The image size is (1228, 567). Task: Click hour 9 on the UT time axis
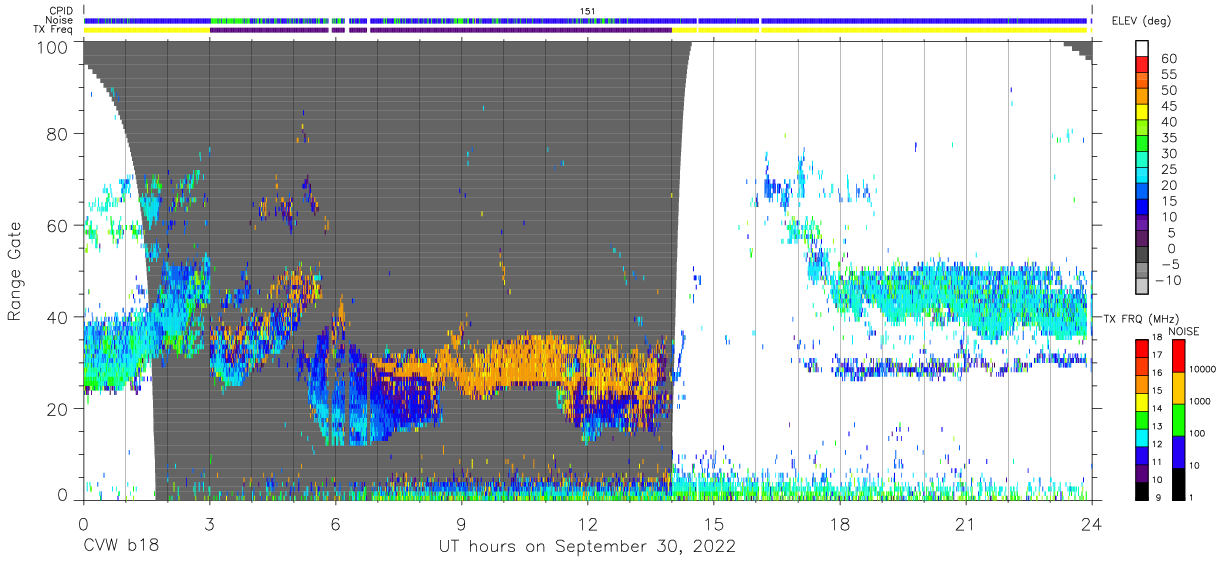tap(461, 524)
